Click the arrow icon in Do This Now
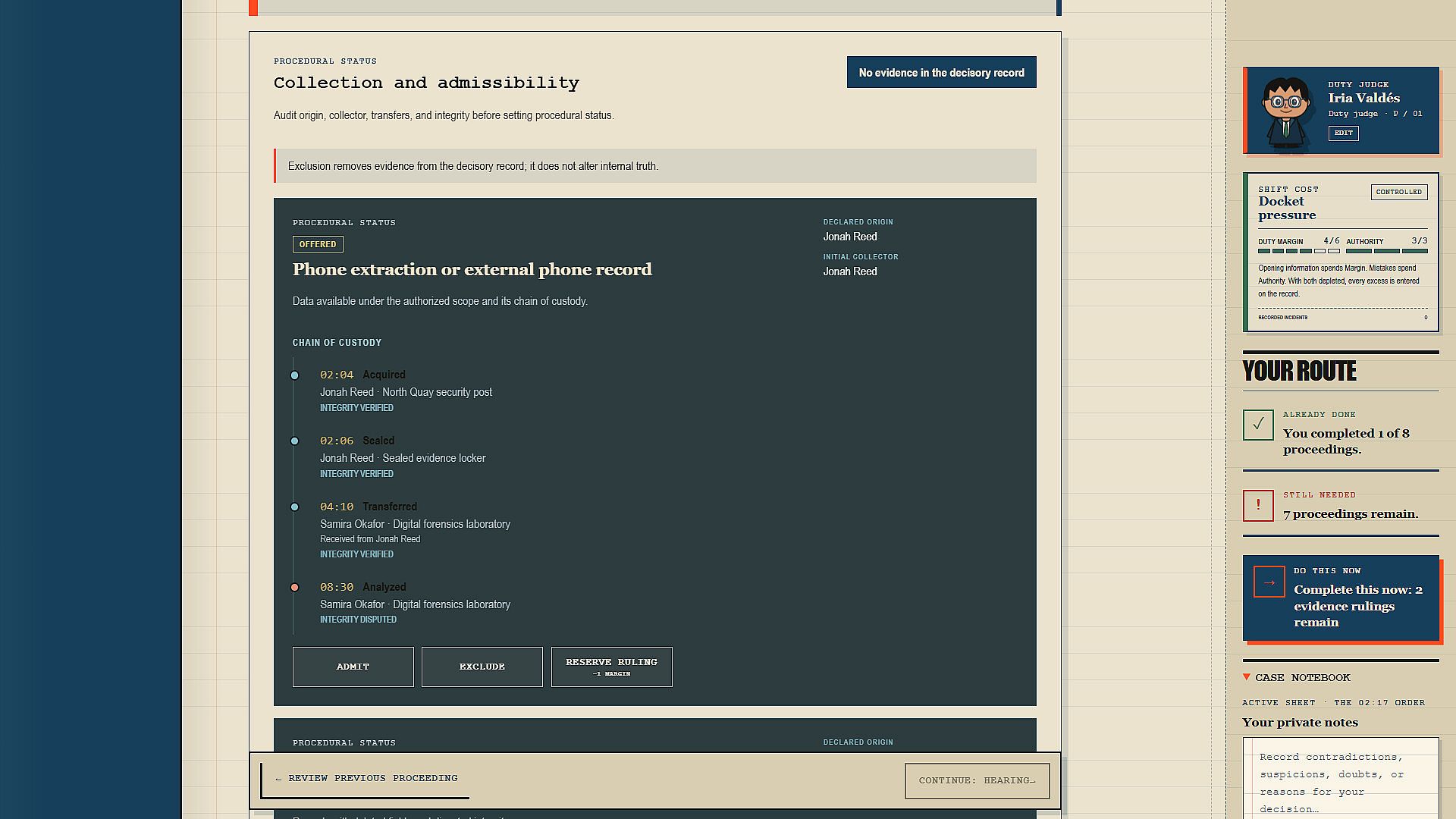 click(1269, 582)
